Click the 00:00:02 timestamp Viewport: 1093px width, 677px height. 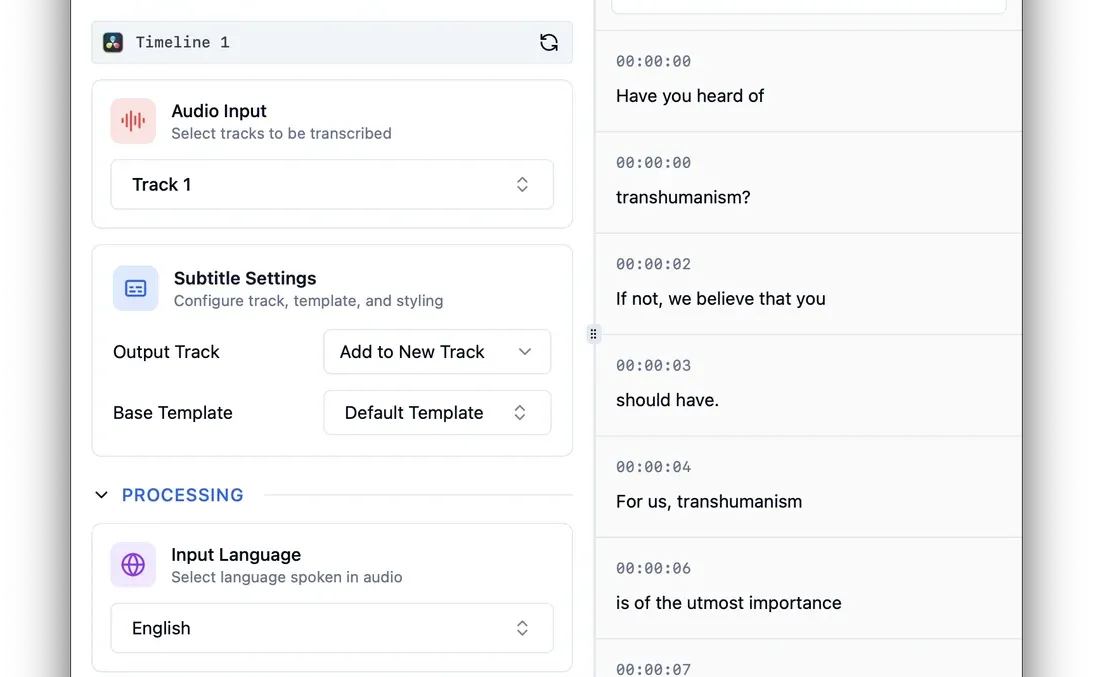point(653,264)
